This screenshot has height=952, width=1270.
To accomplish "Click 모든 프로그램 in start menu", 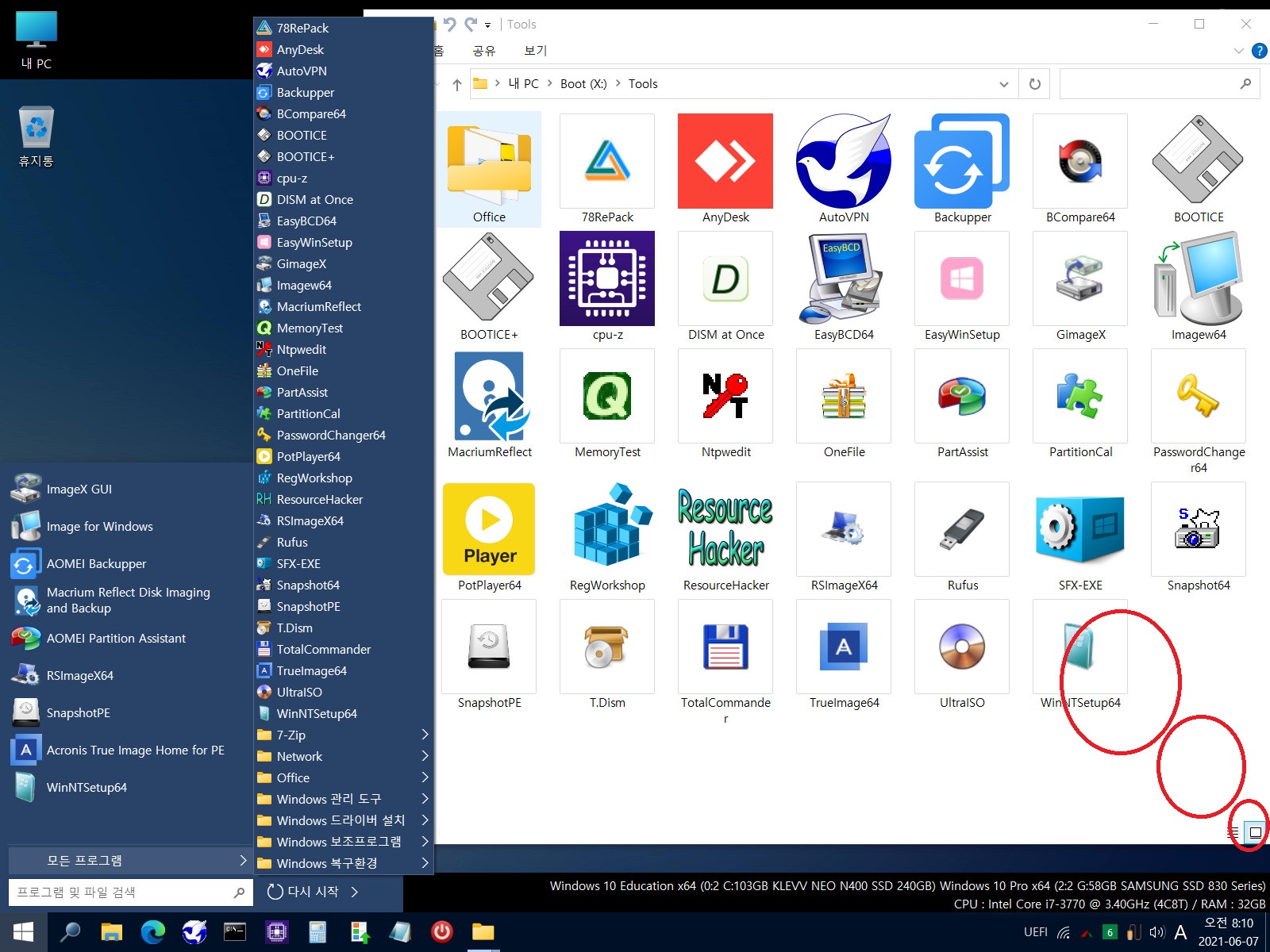I will click(x=129, y=860).
